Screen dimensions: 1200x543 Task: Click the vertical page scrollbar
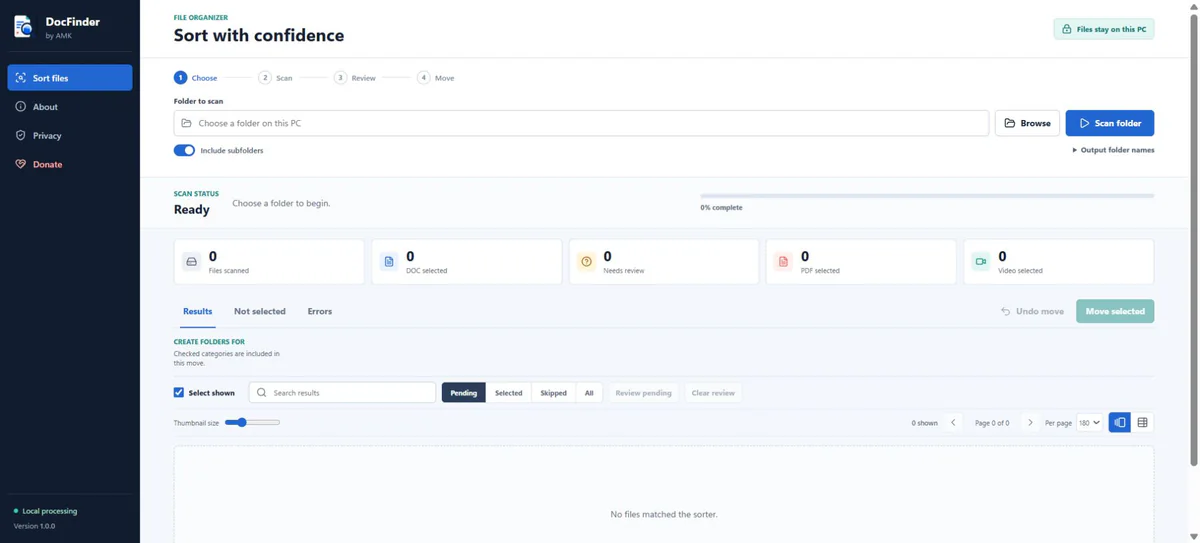pos(1194,240)
